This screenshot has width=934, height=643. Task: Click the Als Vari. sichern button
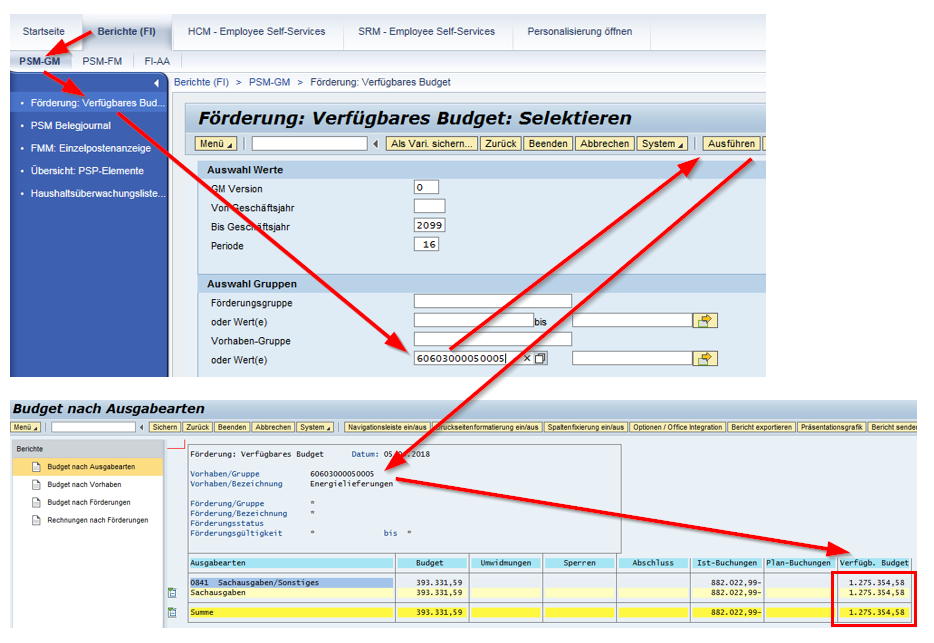pyautogui.click(x=432, y=144)
